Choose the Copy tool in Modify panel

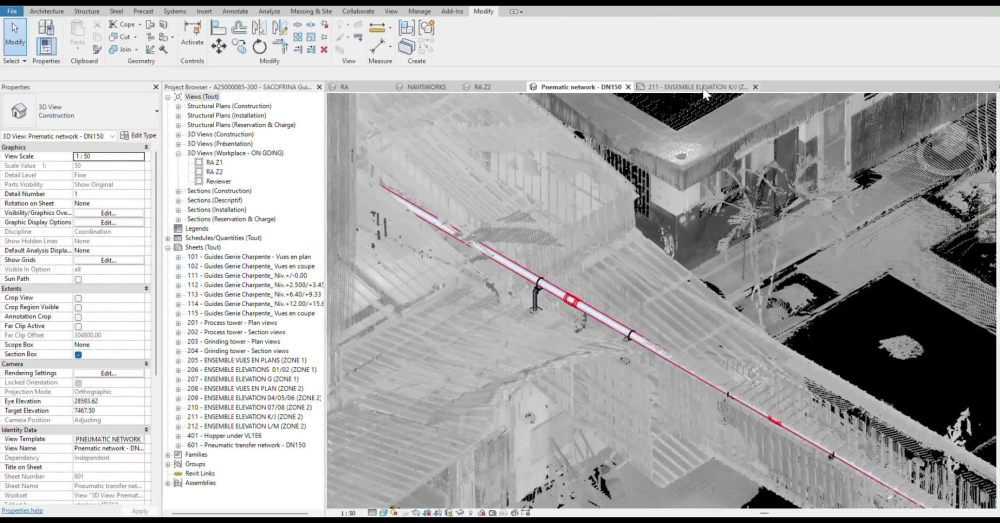pos(239,46)
